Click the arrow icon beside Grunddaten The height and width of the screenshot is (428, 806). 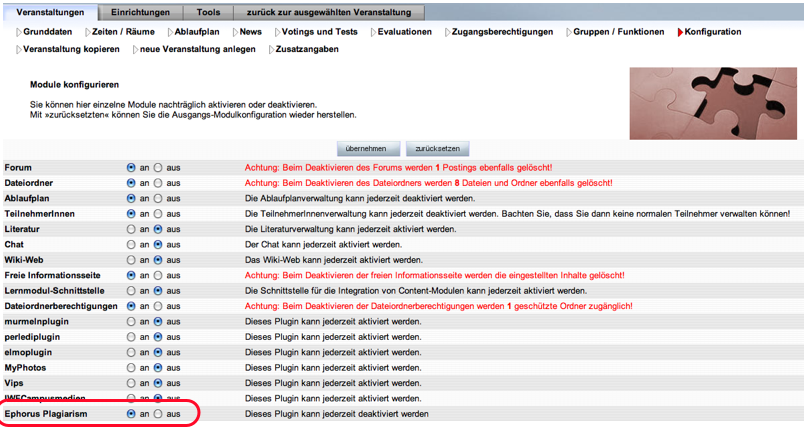coord(19,32)
